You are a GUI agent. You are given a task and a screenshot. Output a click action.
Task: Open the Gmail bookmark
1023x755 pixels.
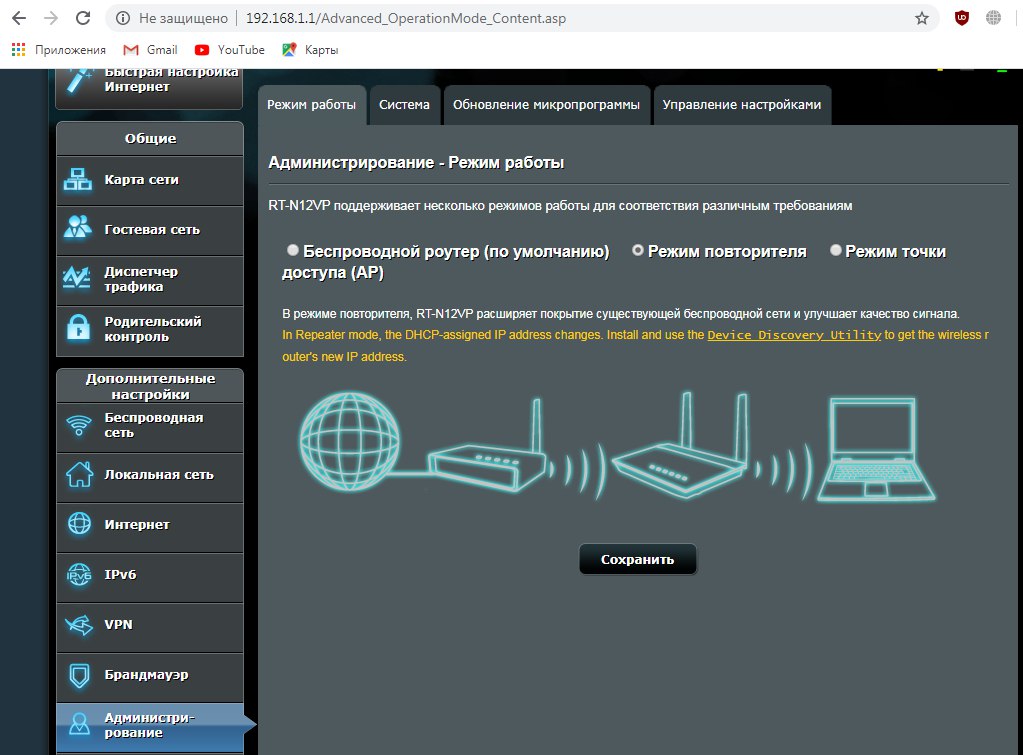pyautogui.click(x=150, y=50)
